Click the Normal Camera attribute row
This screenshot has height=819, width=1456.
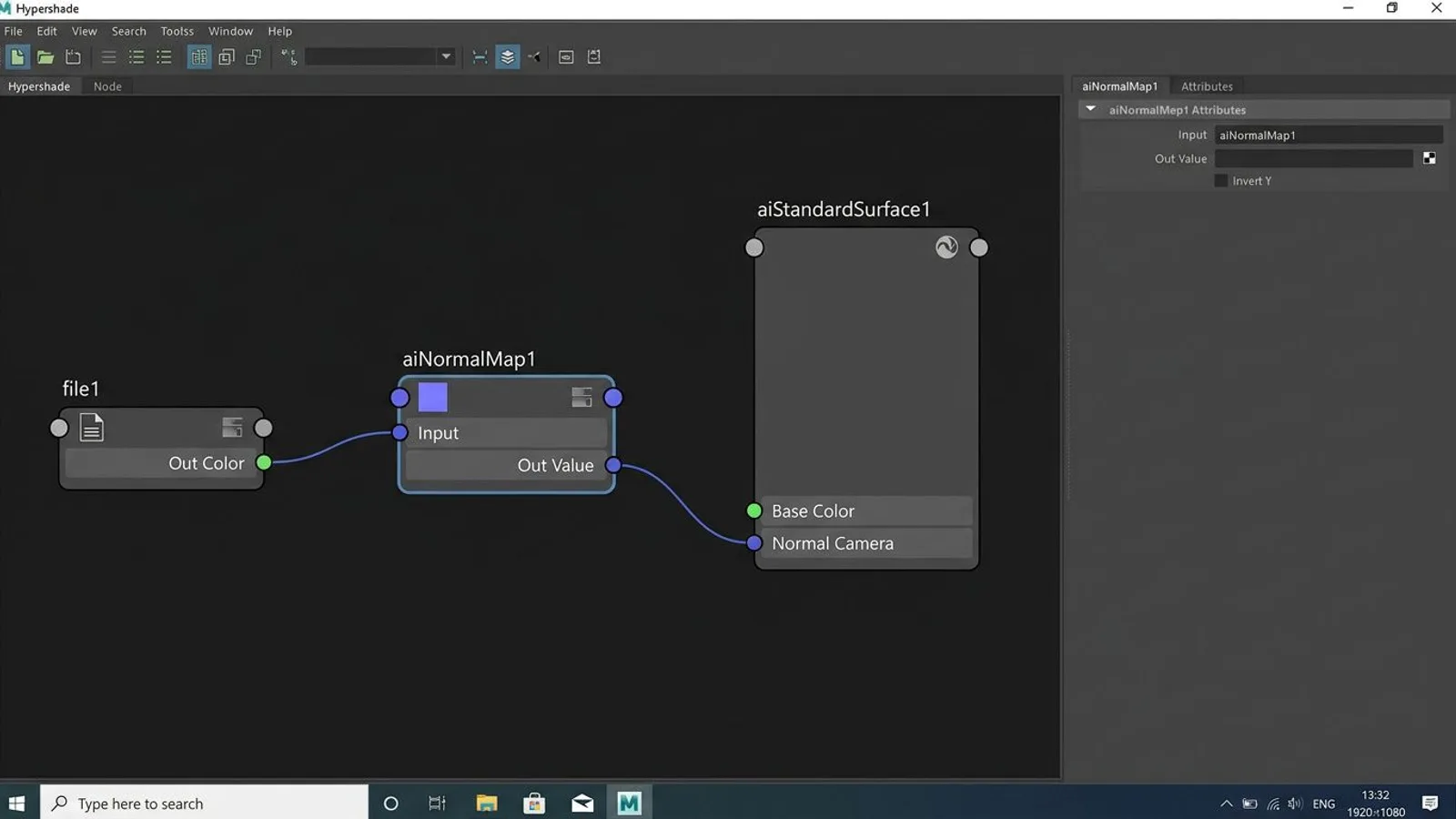[866, 543]
